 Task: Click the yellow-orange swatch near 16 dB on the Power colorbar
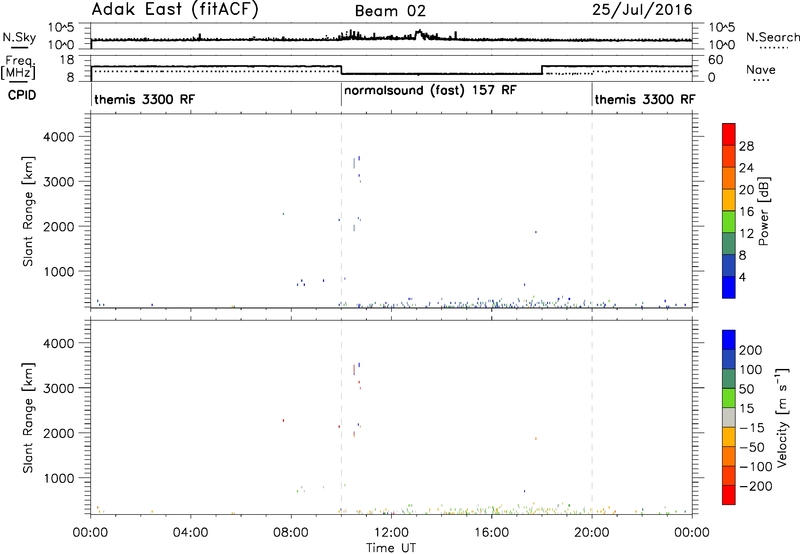tap(729, 199)
